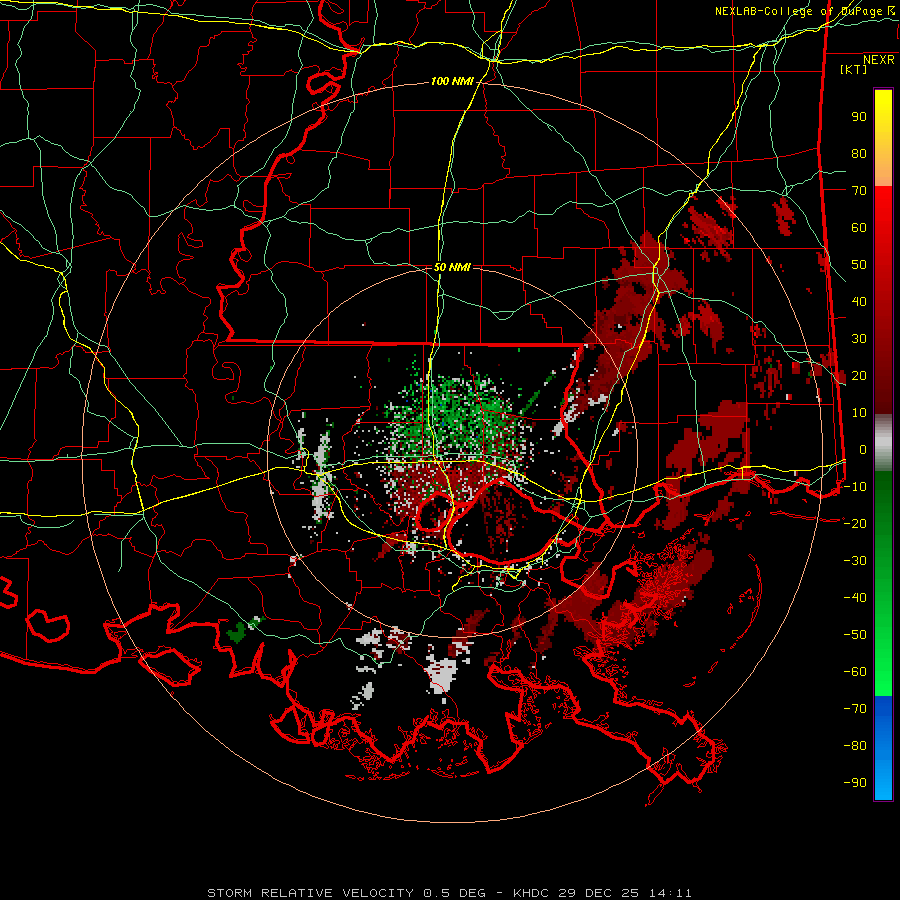Click the "-50" scale value
900x900 pixels.
click(x=855, y=635)
